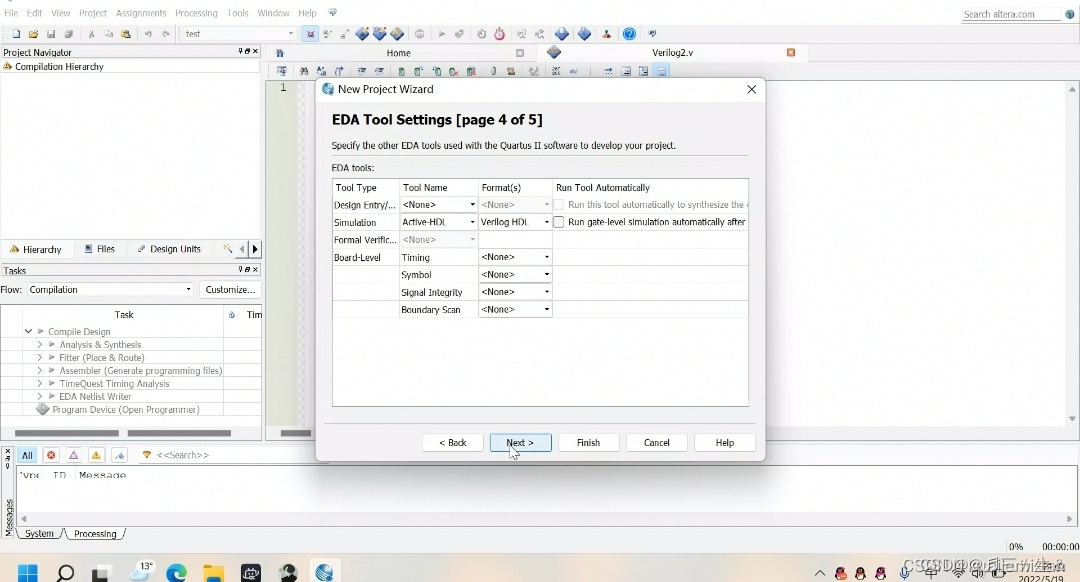The width and height of the screenshot is (1080, 582).
Task: Collapse the Compile Design task
Action: click(28, 331)
